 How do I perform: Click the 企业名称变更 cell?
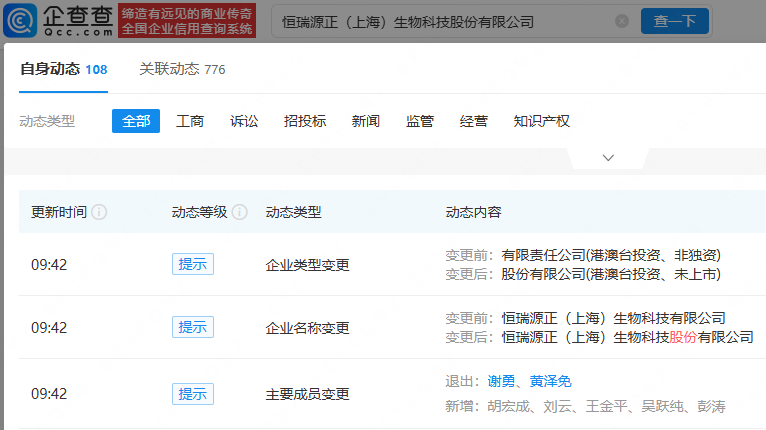click(307, 328)
